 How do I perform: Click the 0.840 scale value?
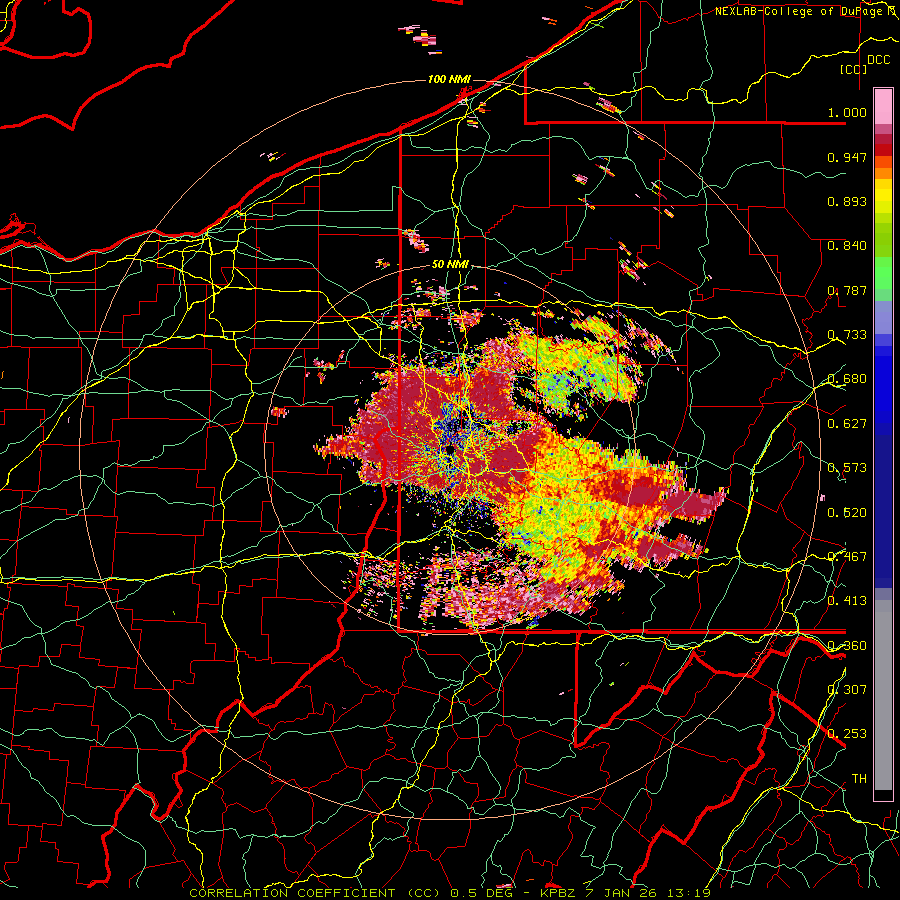(x=847, y=246)
